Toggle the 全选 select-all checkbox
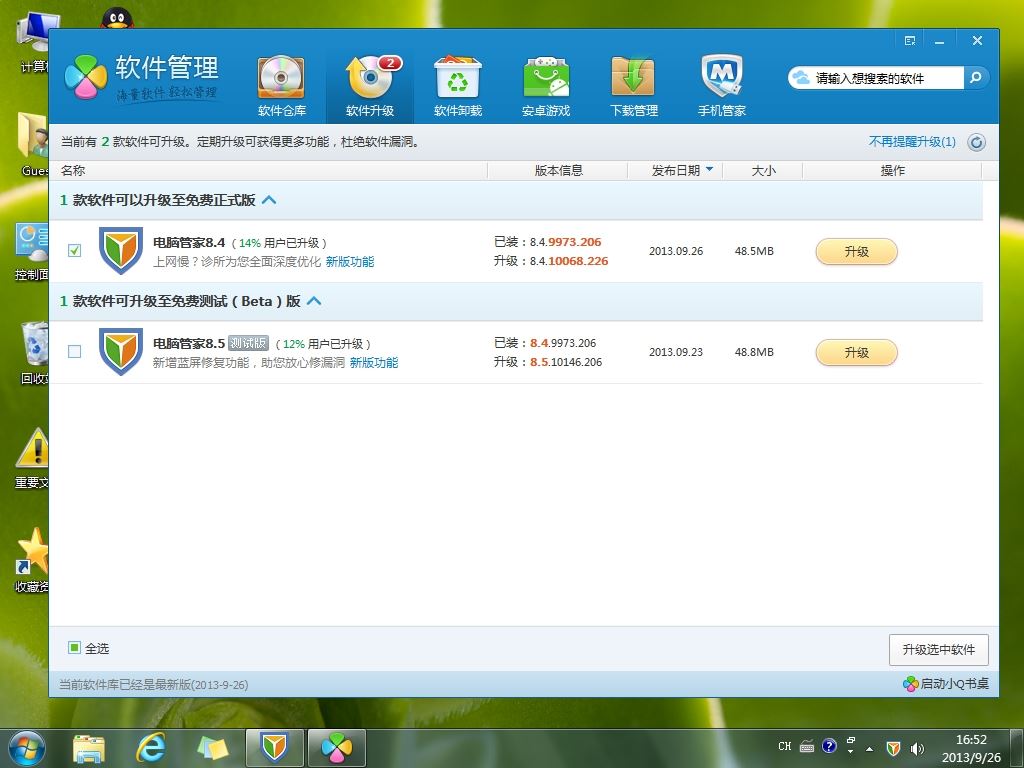This screenshot has height=768, width=1024. 74,648
